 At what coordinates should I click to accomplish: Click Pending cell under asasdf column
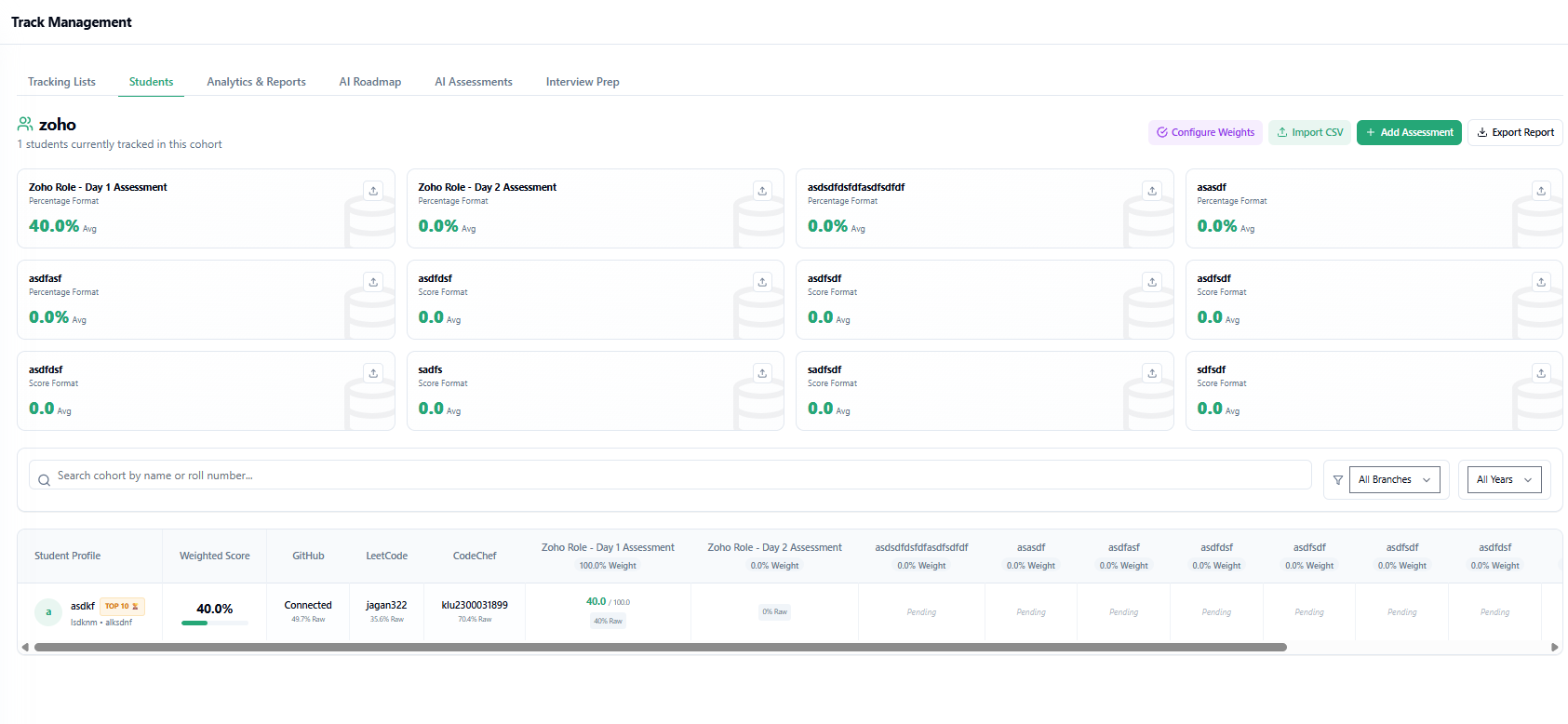pos(1031,612)
